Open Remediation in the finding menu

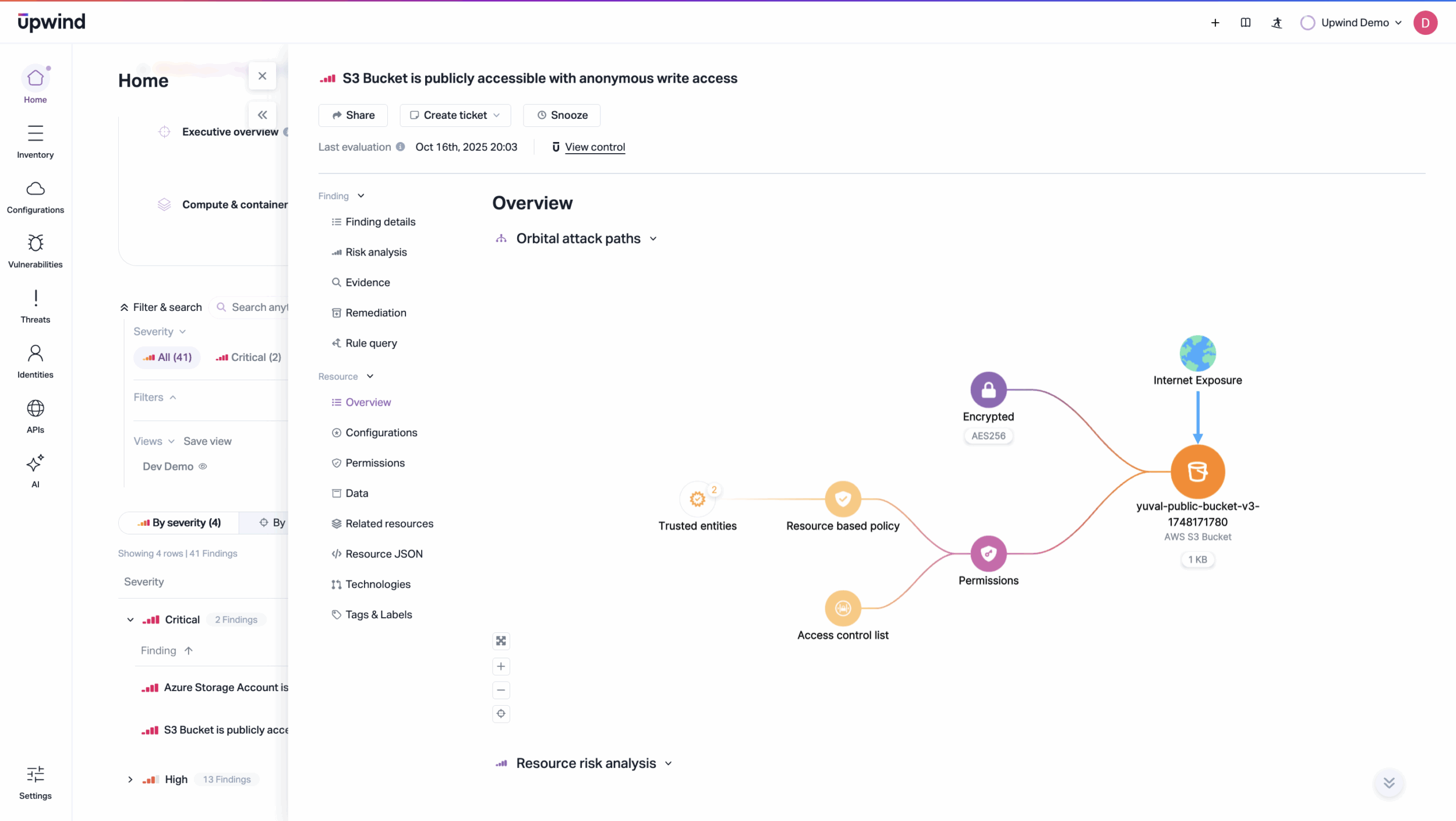(x=376, y=313)
